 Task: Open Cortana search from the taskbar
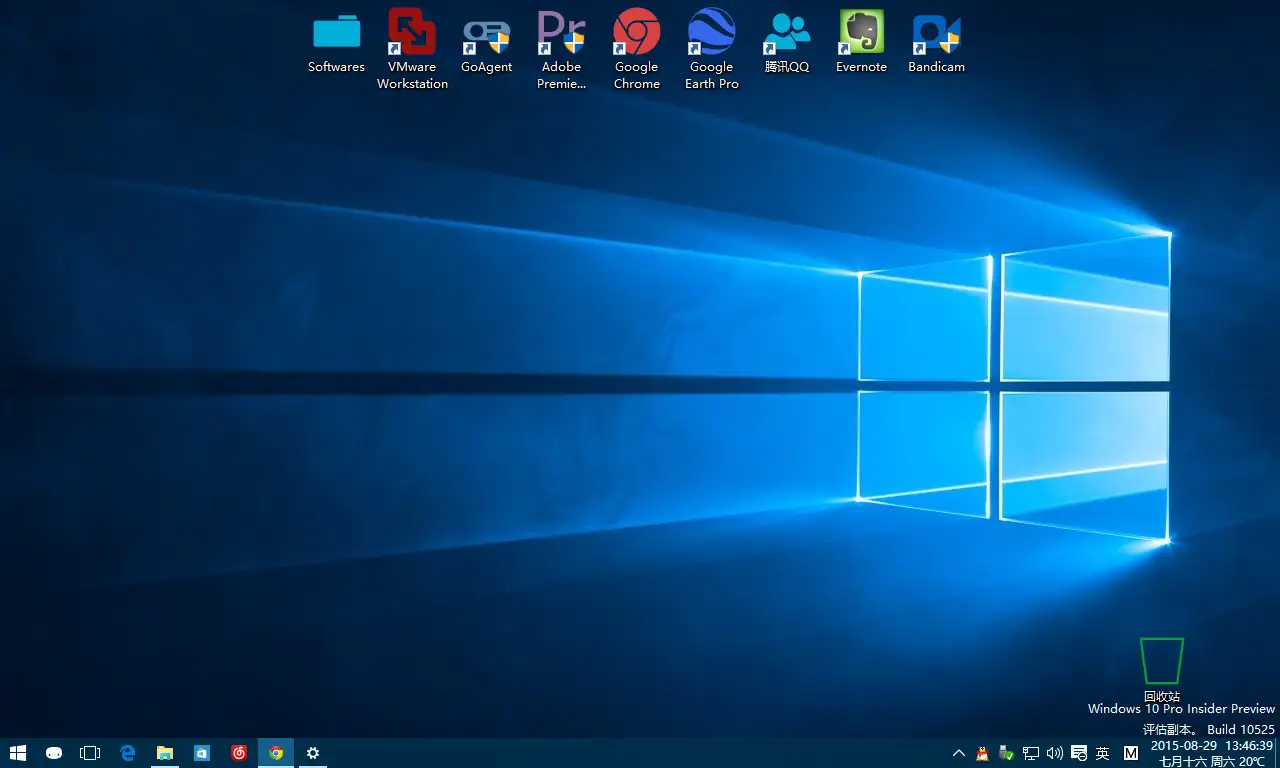pyautogui.click(x=54, y=753)
